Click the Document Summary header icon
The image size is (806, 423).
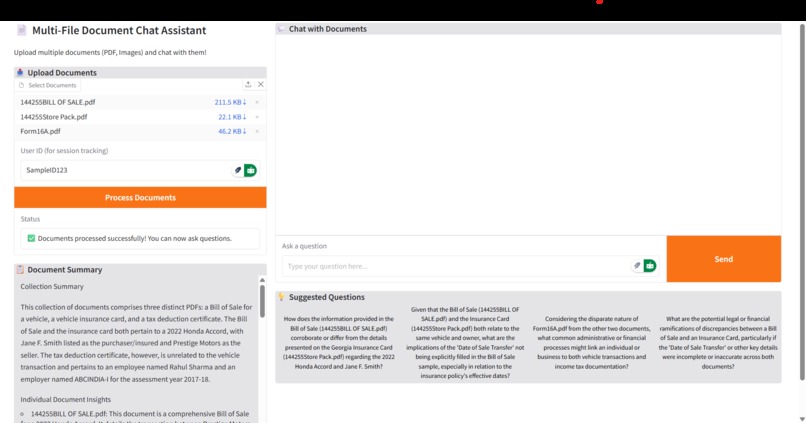coord(20,269)
